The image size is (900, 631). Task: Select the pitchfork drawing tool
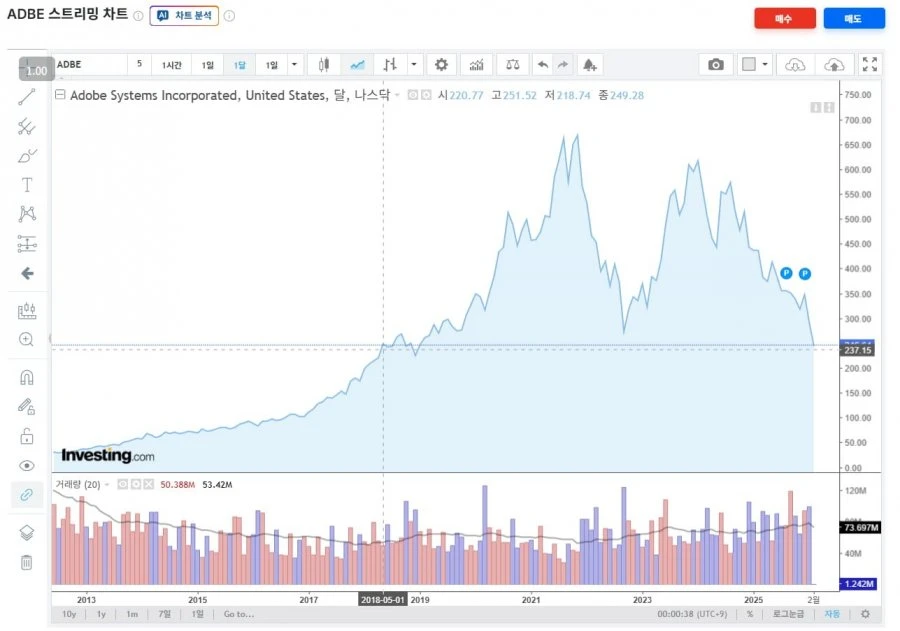pos(26,126)
